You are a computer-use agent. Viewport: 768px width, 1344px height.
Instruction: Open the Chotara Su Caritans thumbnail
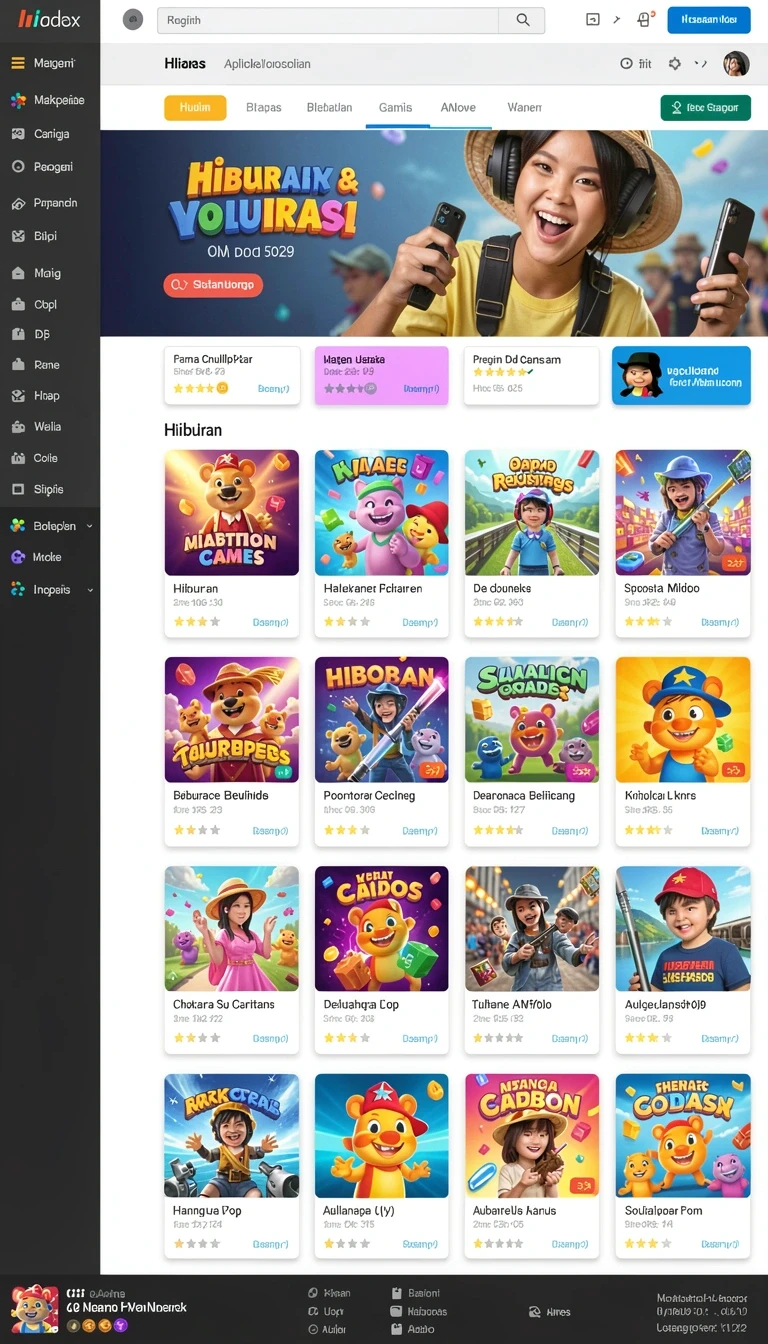232,929
